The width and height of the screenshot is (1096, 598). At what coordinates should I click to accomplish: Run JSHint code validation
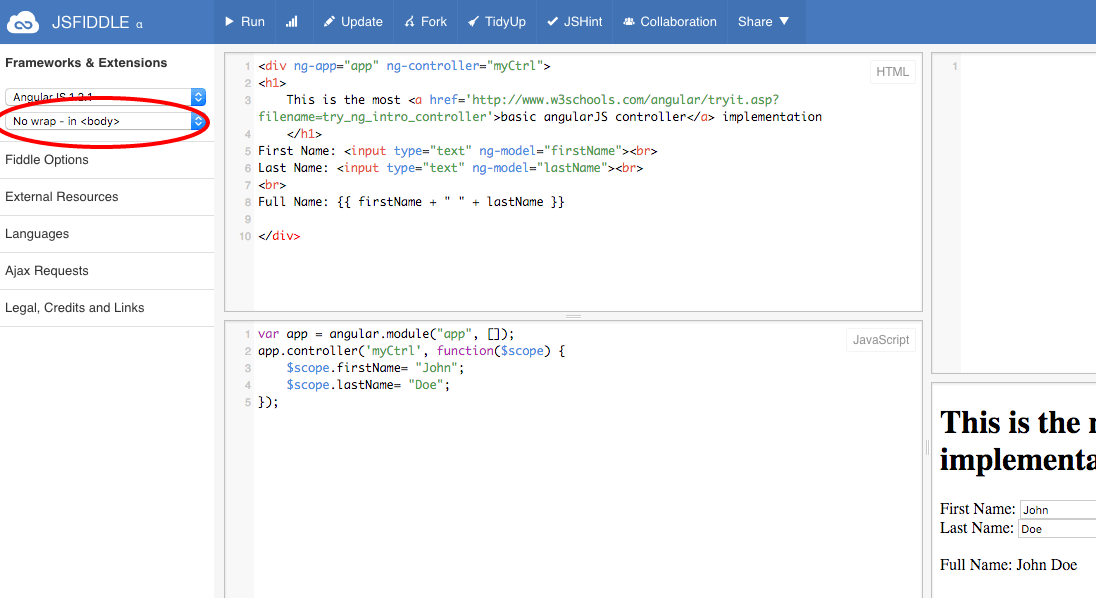(x=574, y=21)
